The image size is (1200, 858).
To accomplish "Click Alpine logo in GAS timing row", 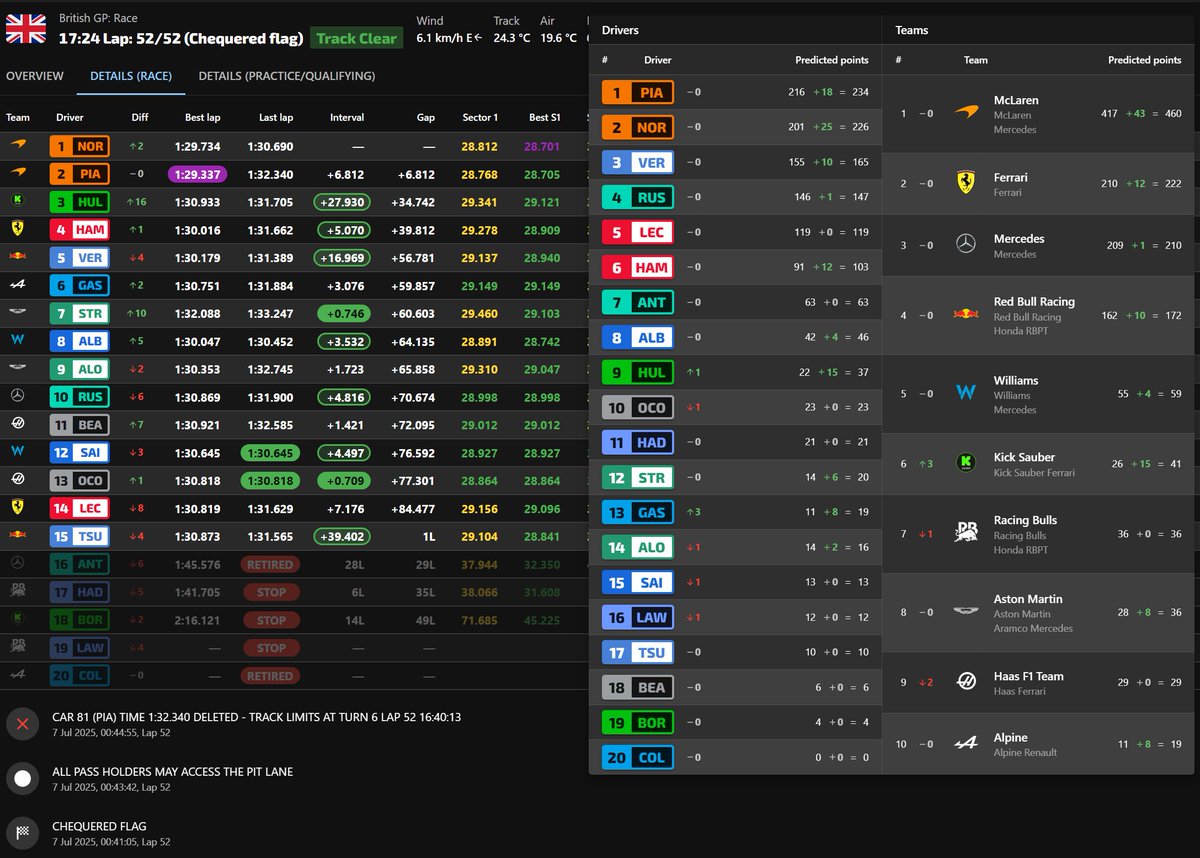I will click(18, 286).
